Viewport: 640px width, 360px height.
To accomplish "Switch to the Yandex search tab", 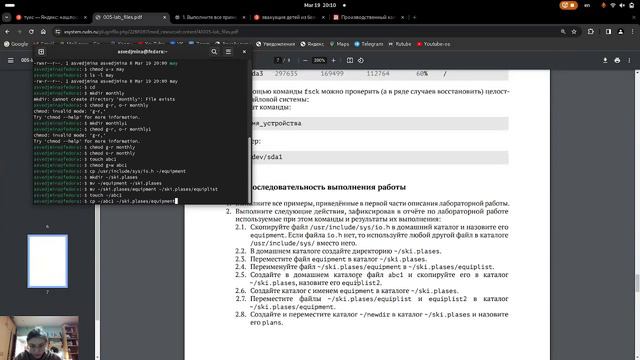I will 51,18.
